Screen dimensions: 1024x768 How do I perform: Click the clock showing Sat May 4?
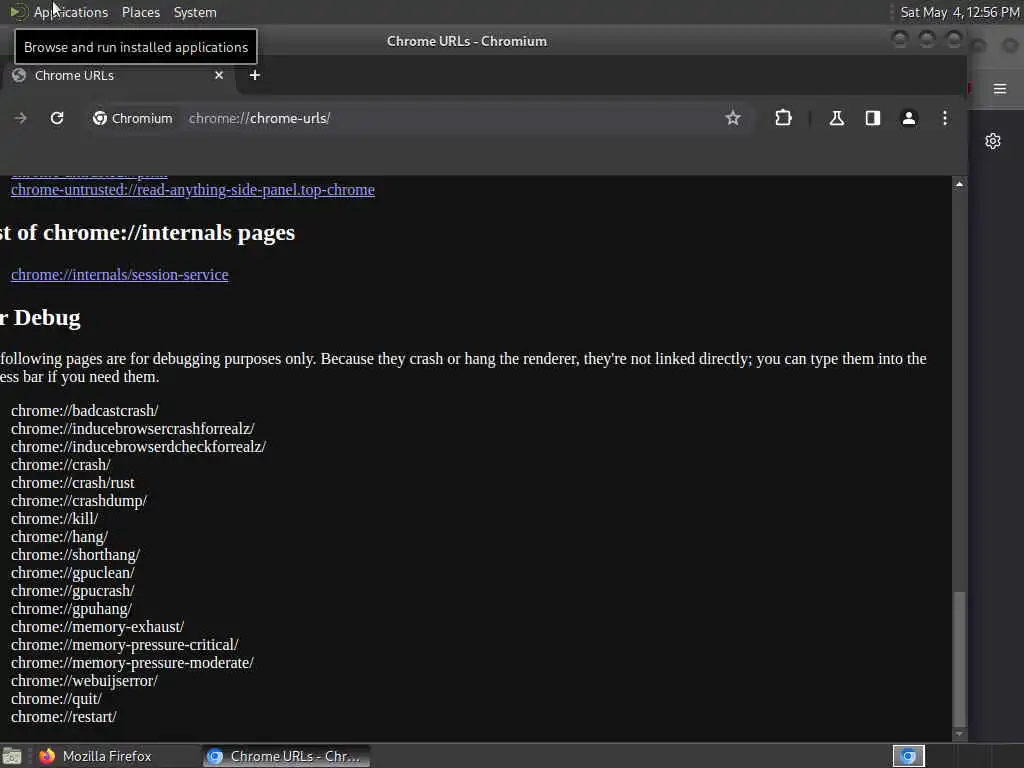coord(959,12)
